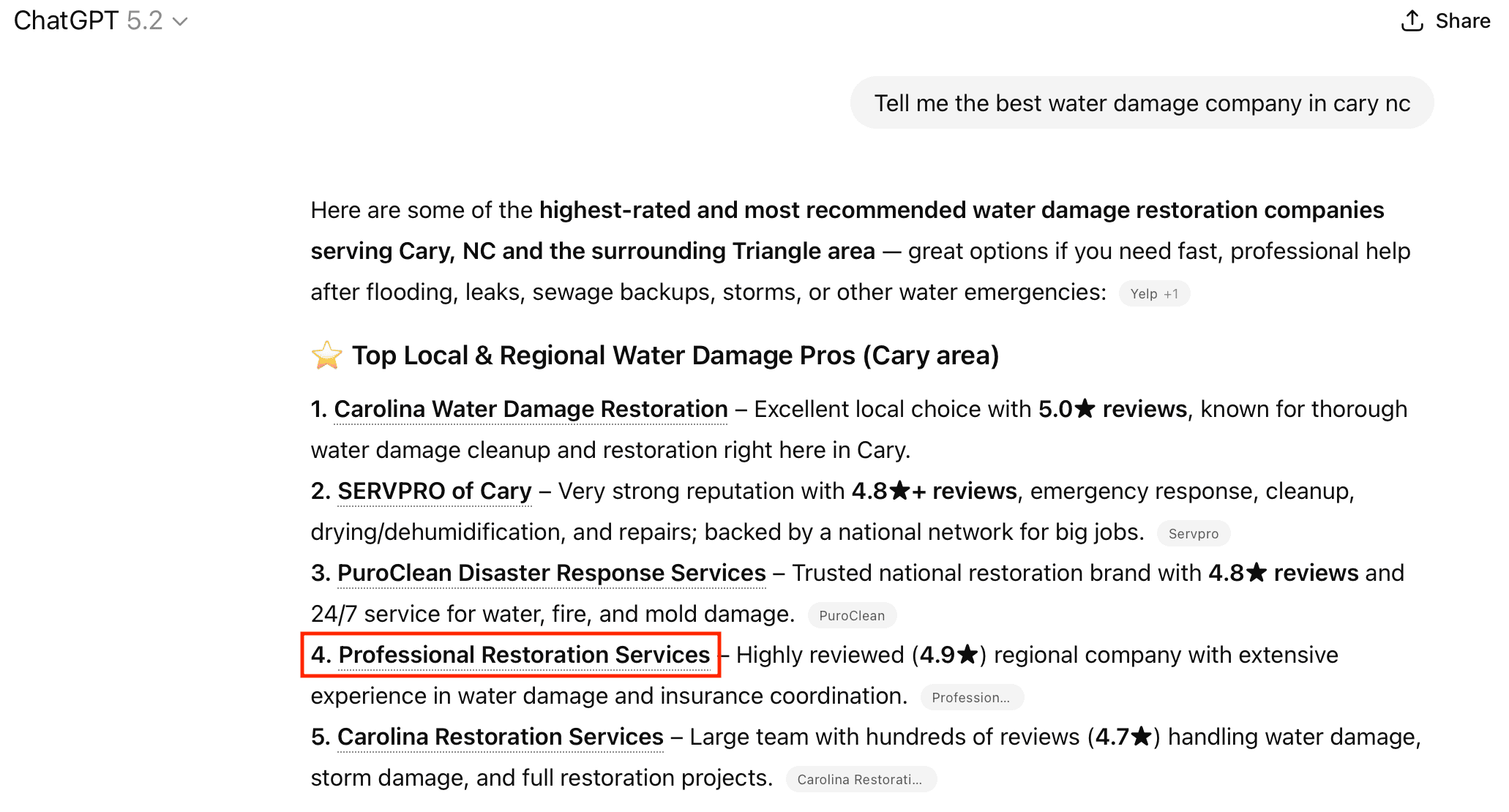Open Professional Restoration Services link
1509x812 pixels.
(x=524, y=655)
